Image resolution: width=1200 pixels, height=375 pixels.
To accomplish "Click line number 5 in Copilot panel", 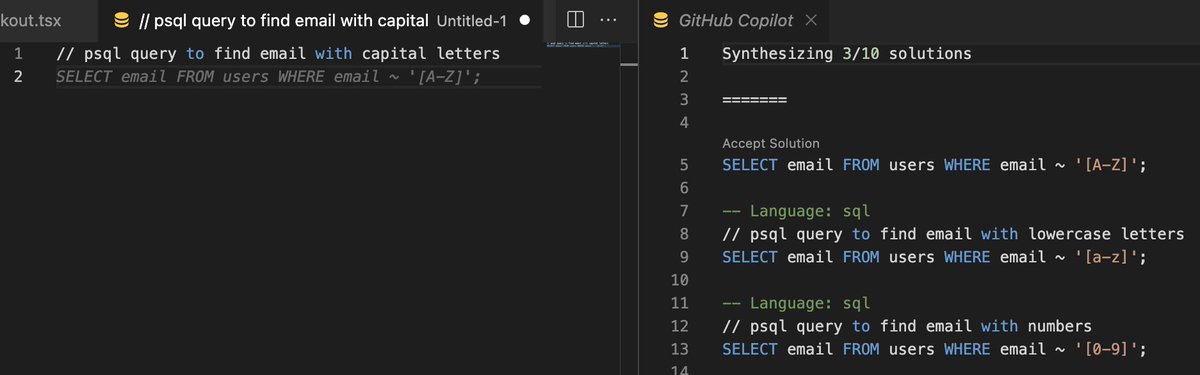I will pyautogui.click(x=684, y=166).
